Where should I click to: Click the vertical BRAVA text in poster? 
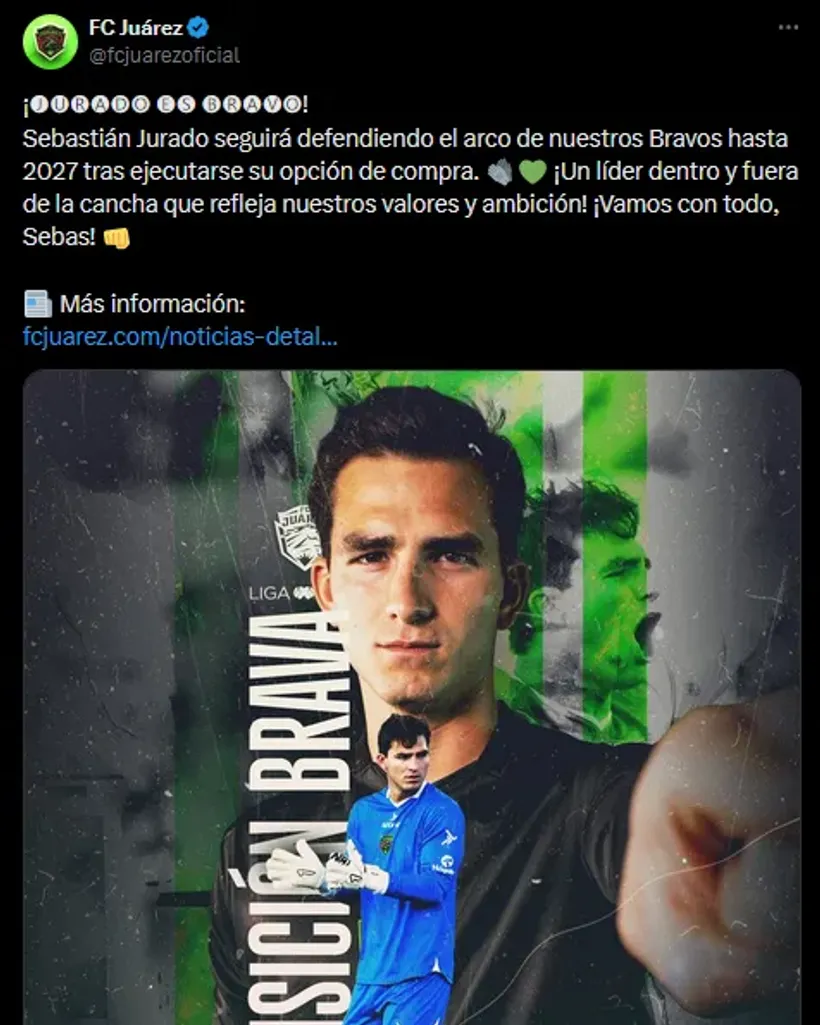tap(298, 701)
